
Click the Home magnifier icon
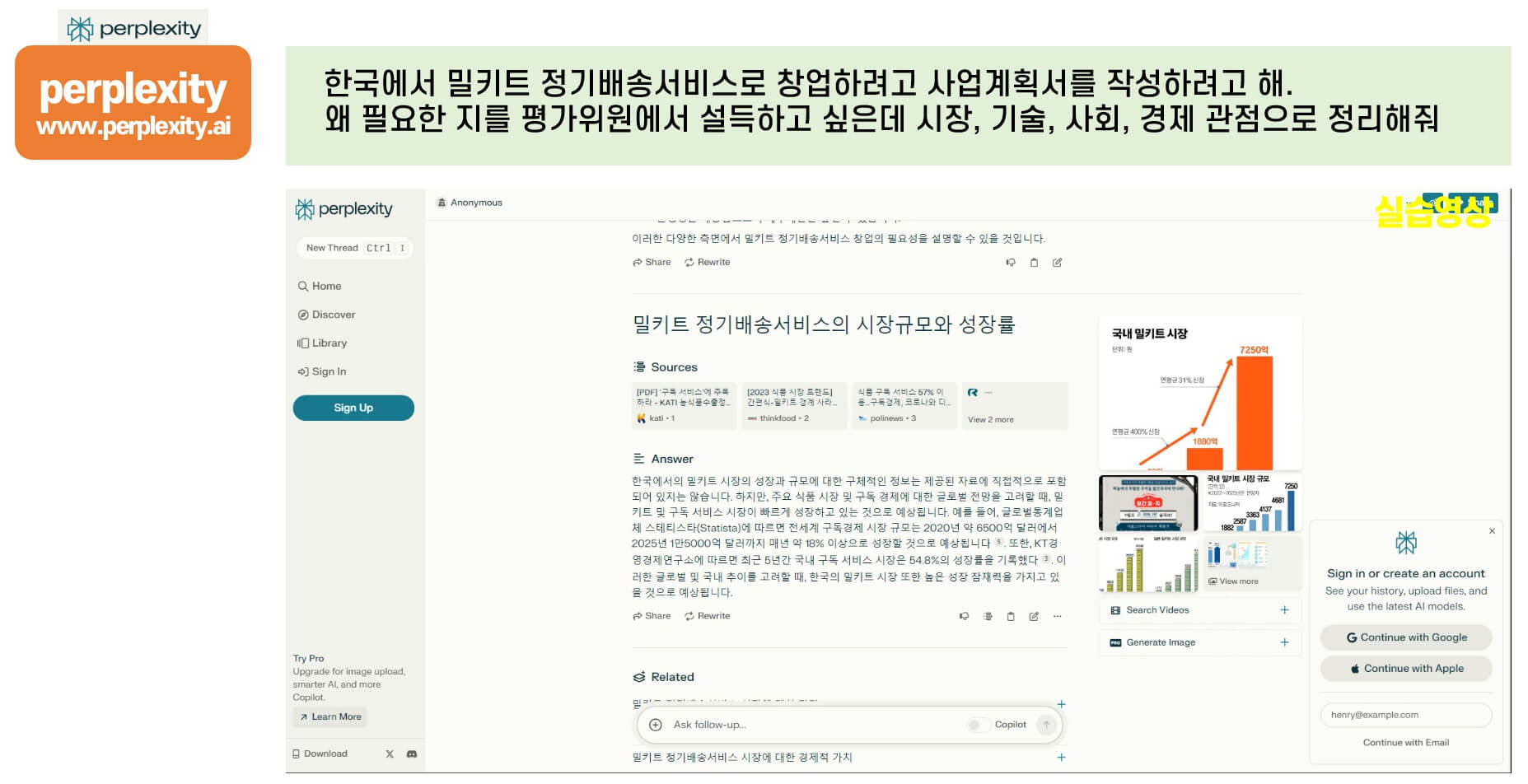302,286
